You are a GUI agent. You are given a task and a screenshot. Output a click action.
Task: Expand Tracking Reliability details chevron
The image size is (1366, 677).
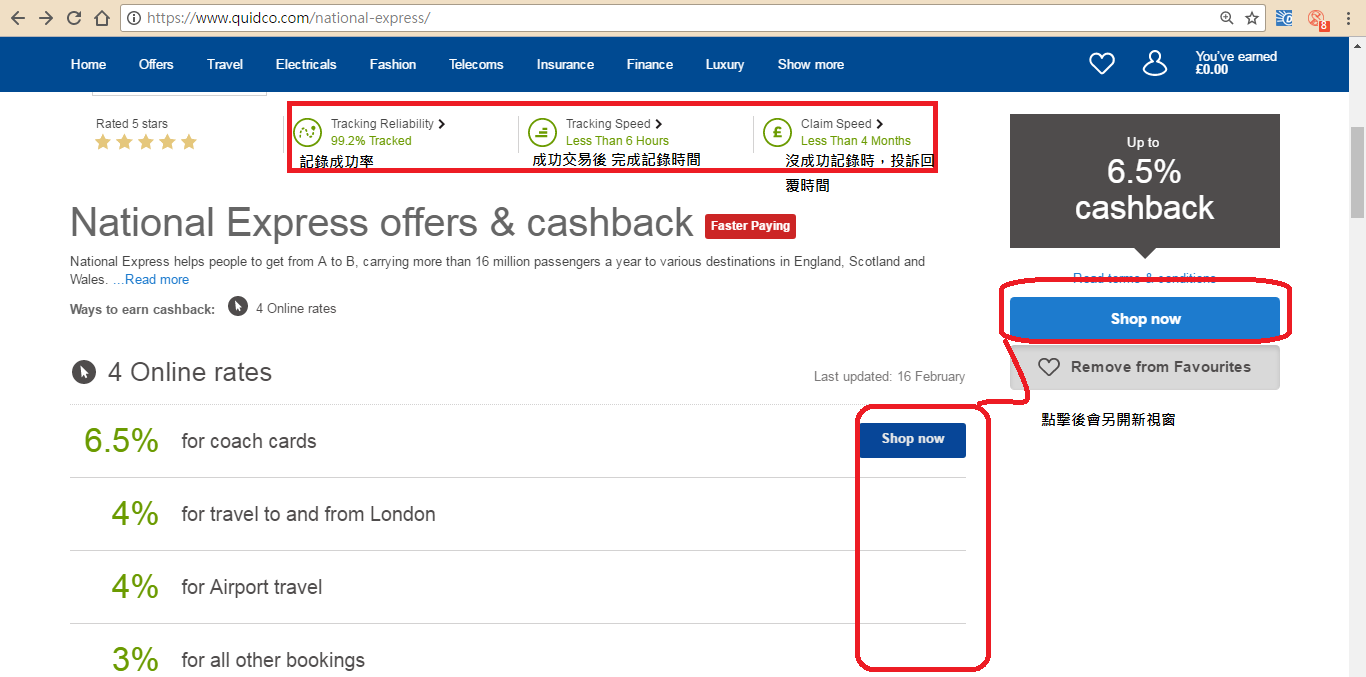click(442, 124)
